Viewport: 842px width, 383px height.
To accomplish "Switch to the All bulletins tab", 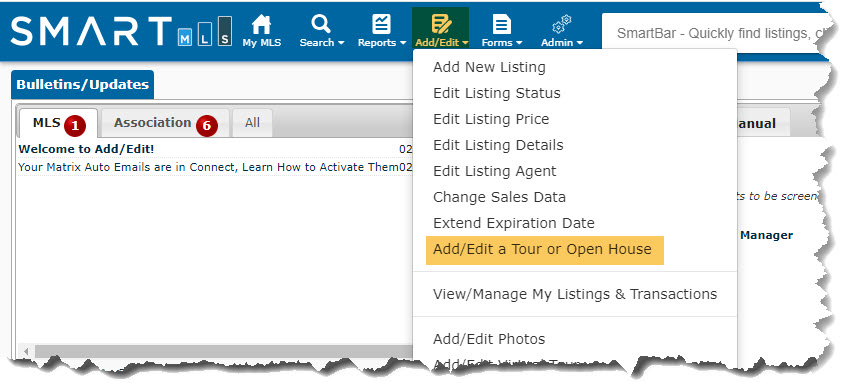I will tap(252, 123).
